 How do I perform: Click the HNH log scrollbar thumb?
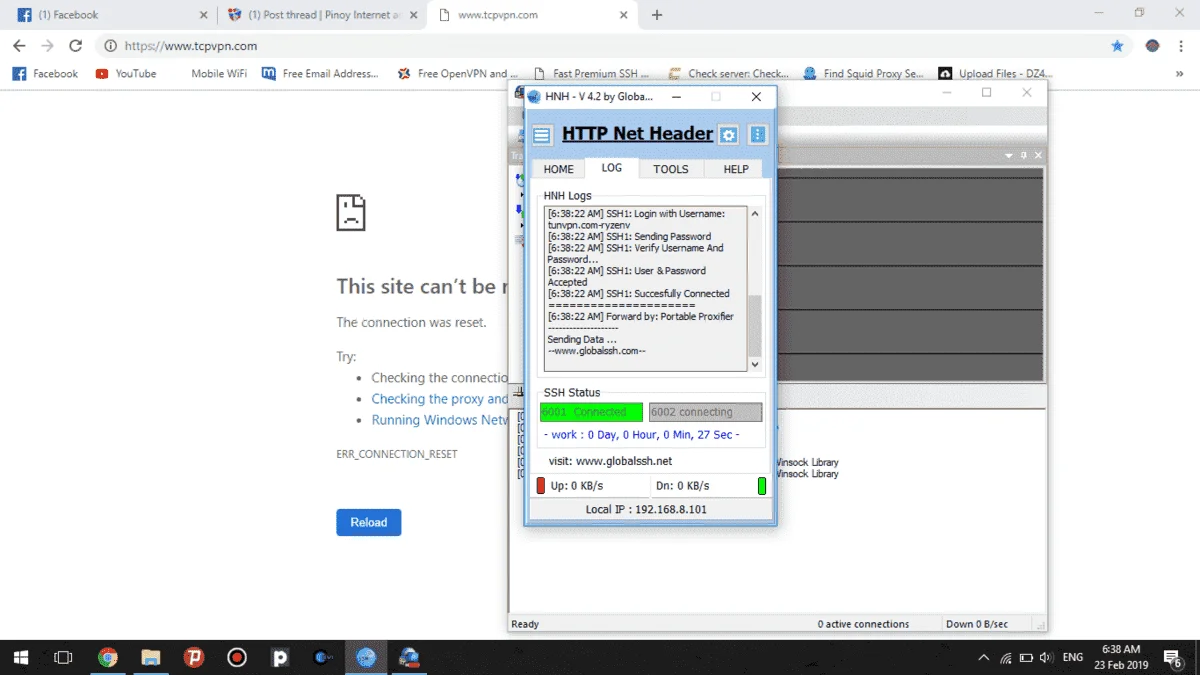[755, 326]
